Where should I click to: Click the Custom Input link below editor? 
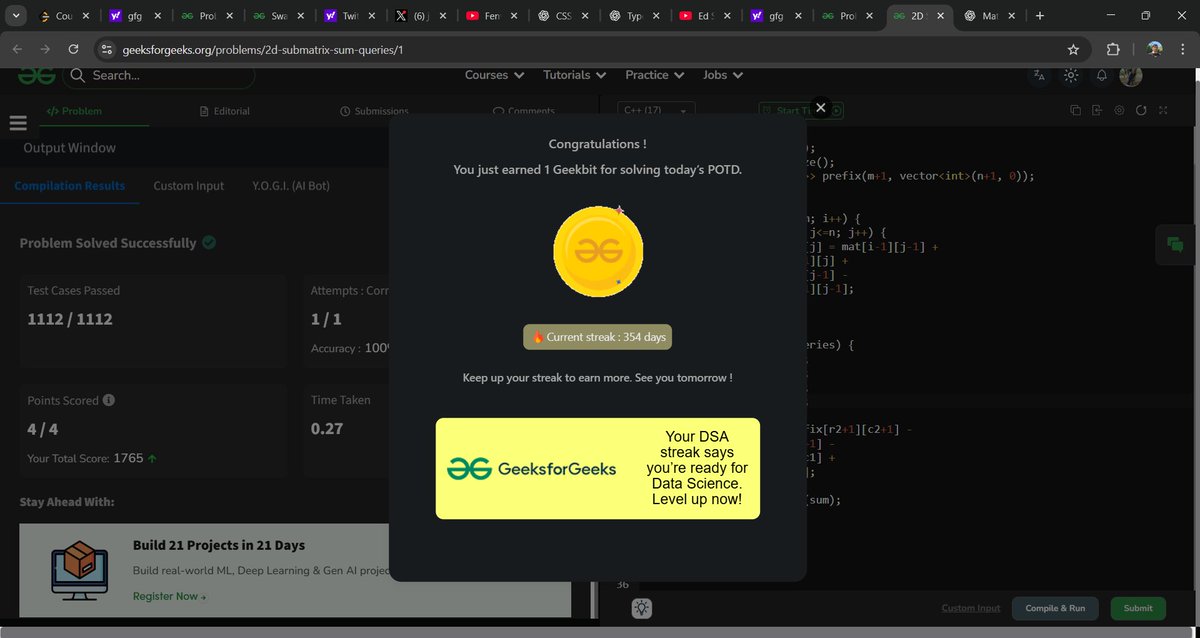(971, 608)
